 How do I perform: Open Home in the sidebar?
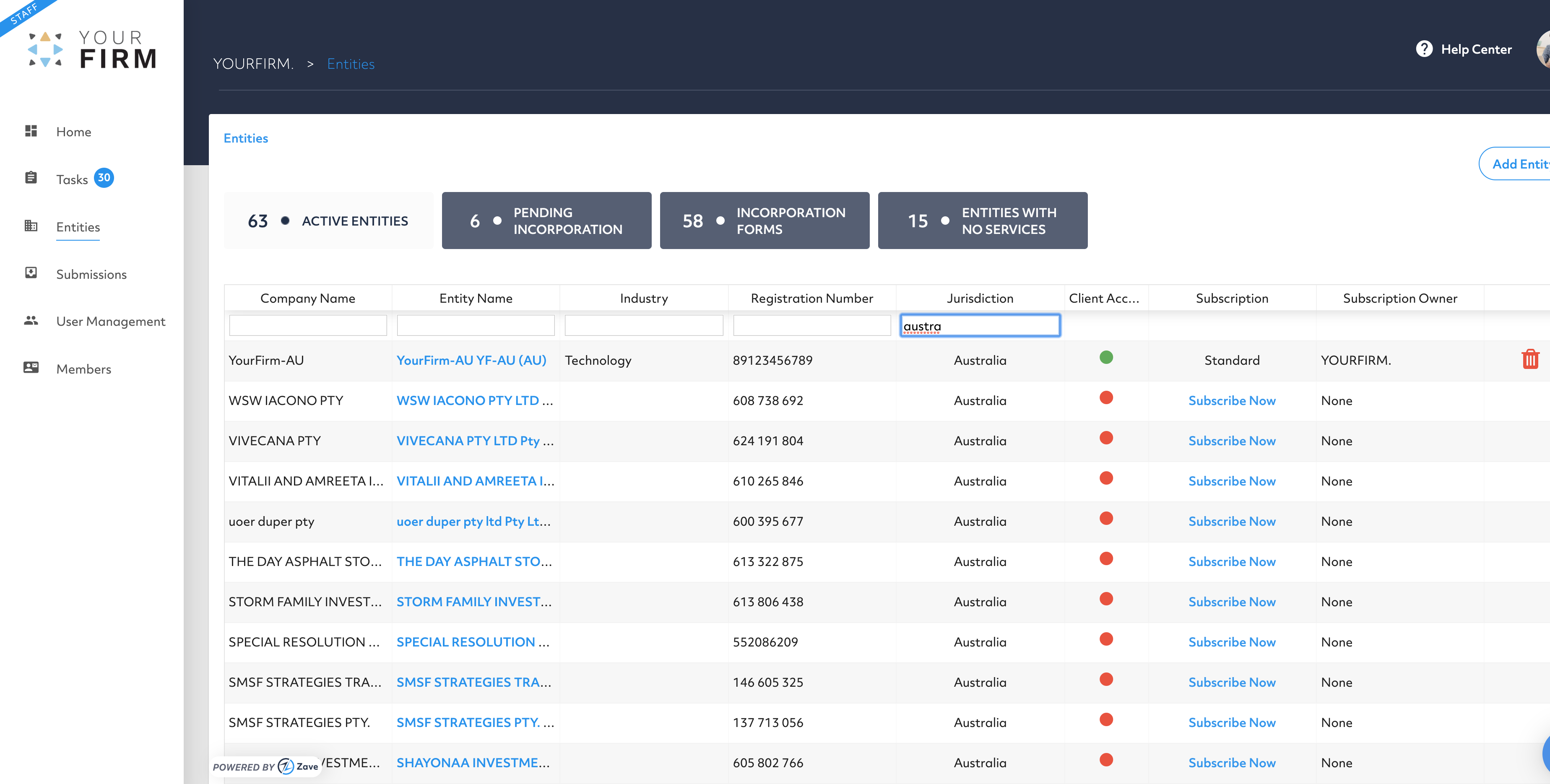click(x=74, y=132)
